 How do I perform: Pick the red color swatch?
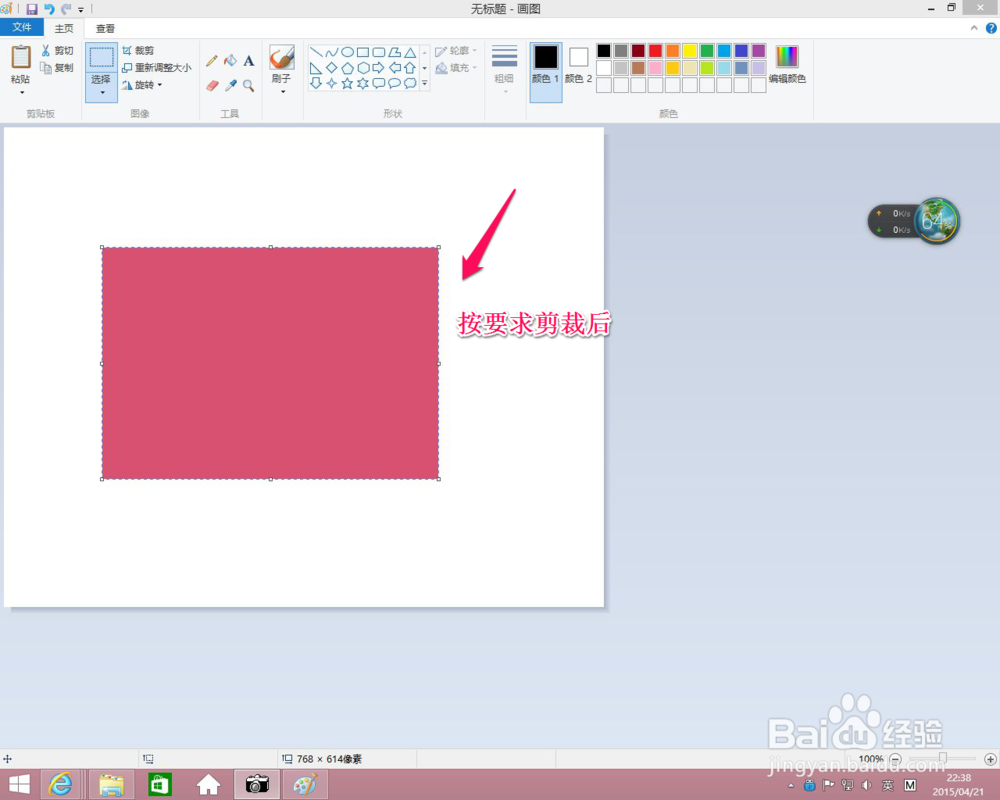coord(656,50)
